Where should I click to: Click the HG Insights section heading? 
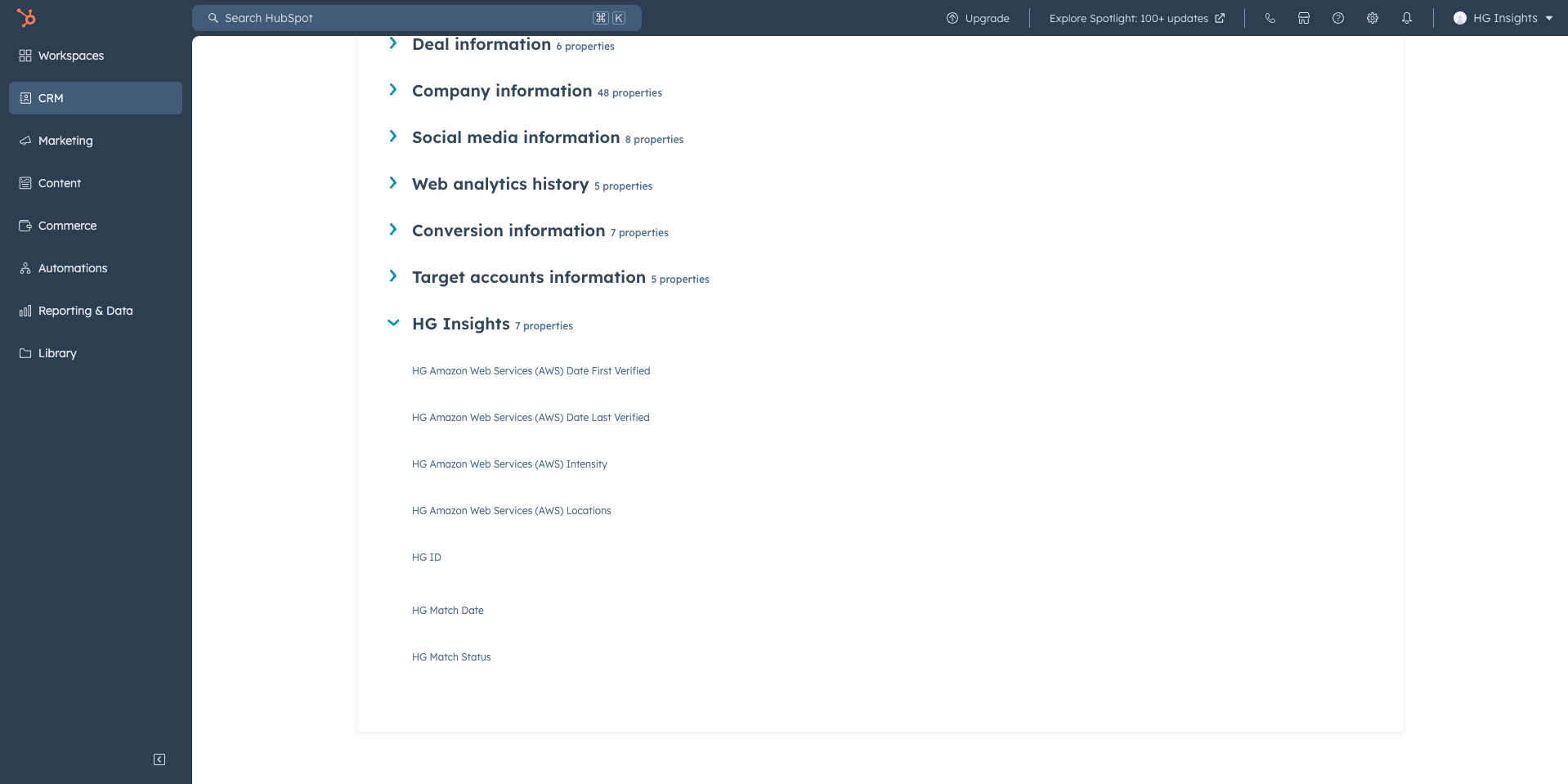point(461,324)
